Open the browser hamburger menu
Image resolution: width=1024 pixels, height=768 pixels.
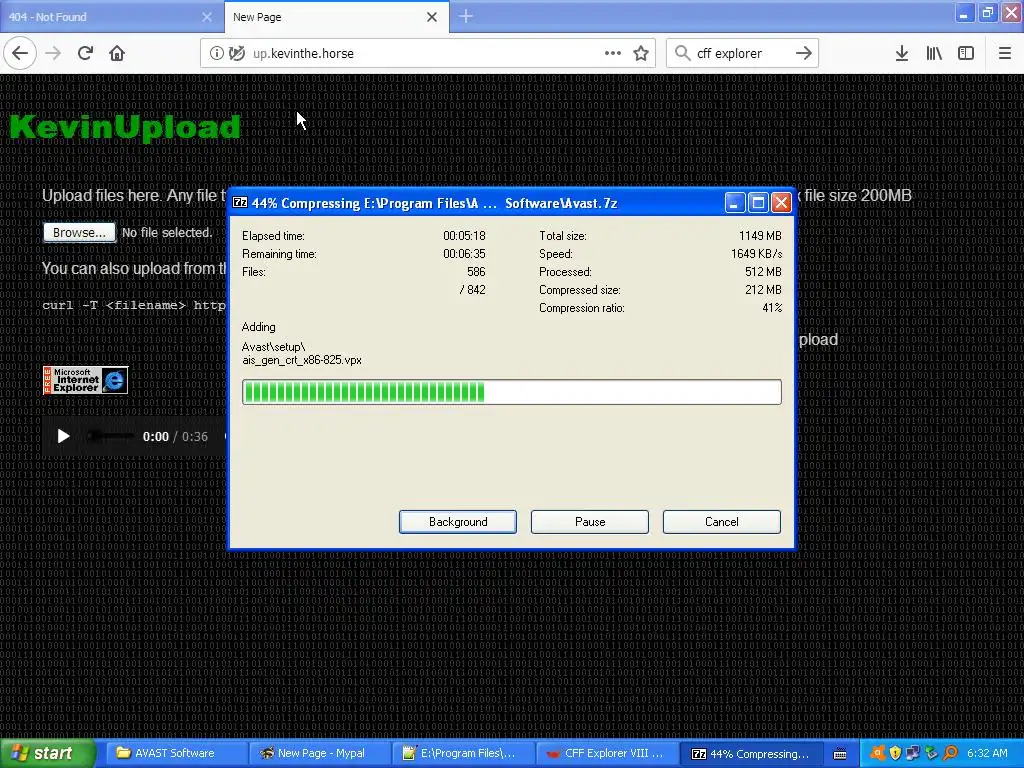[1004, 53]
